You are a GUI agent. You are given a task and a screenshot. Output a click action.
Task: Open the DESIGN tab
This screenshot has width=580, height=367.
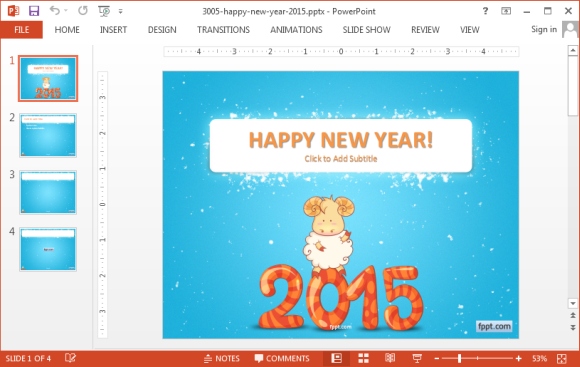[x=162, y=30]
